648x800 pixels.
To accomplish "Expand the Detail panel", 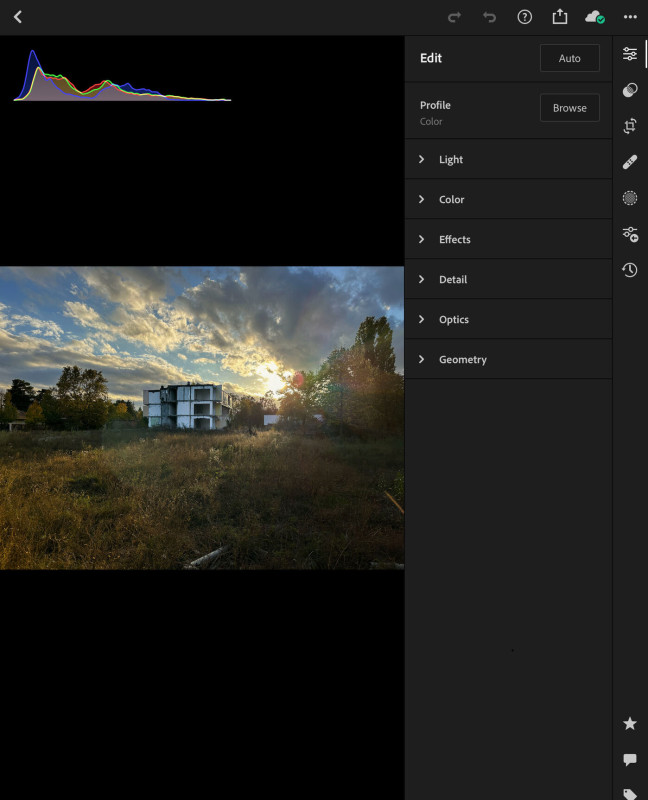I will coord(508,279).
